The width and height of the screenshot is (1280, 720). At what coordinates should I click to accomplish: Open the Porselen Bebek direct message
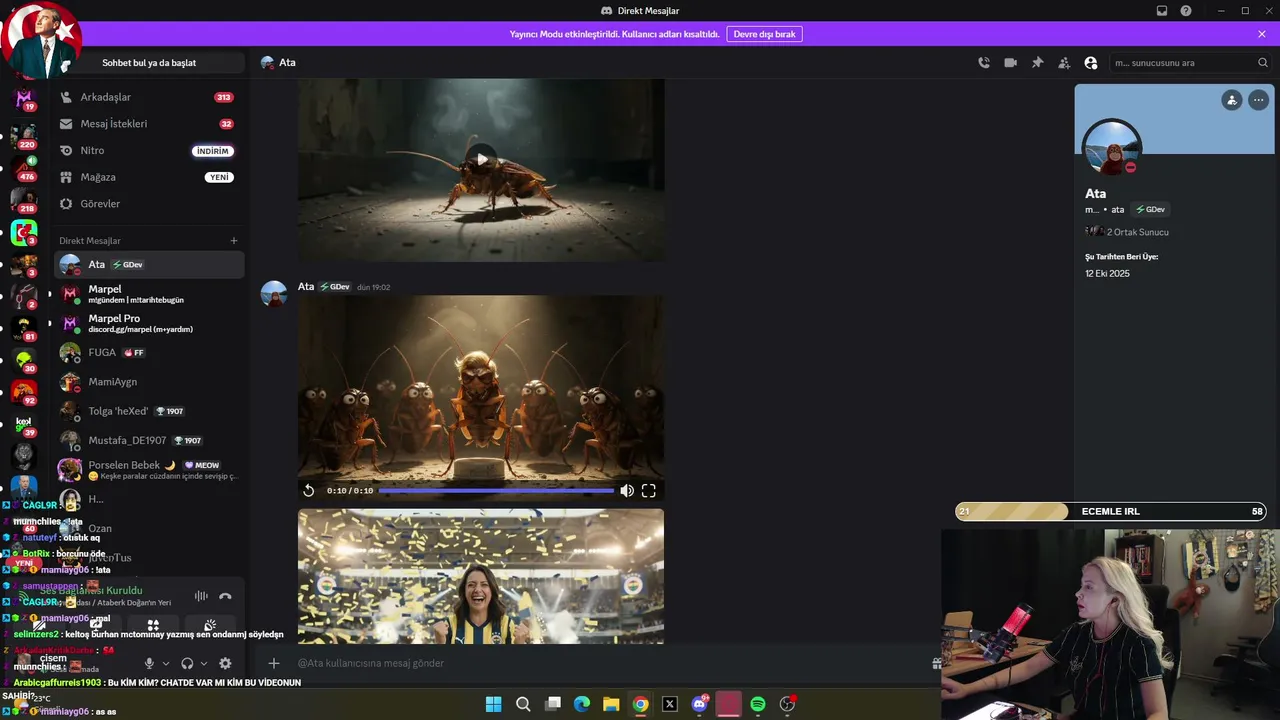149,470
